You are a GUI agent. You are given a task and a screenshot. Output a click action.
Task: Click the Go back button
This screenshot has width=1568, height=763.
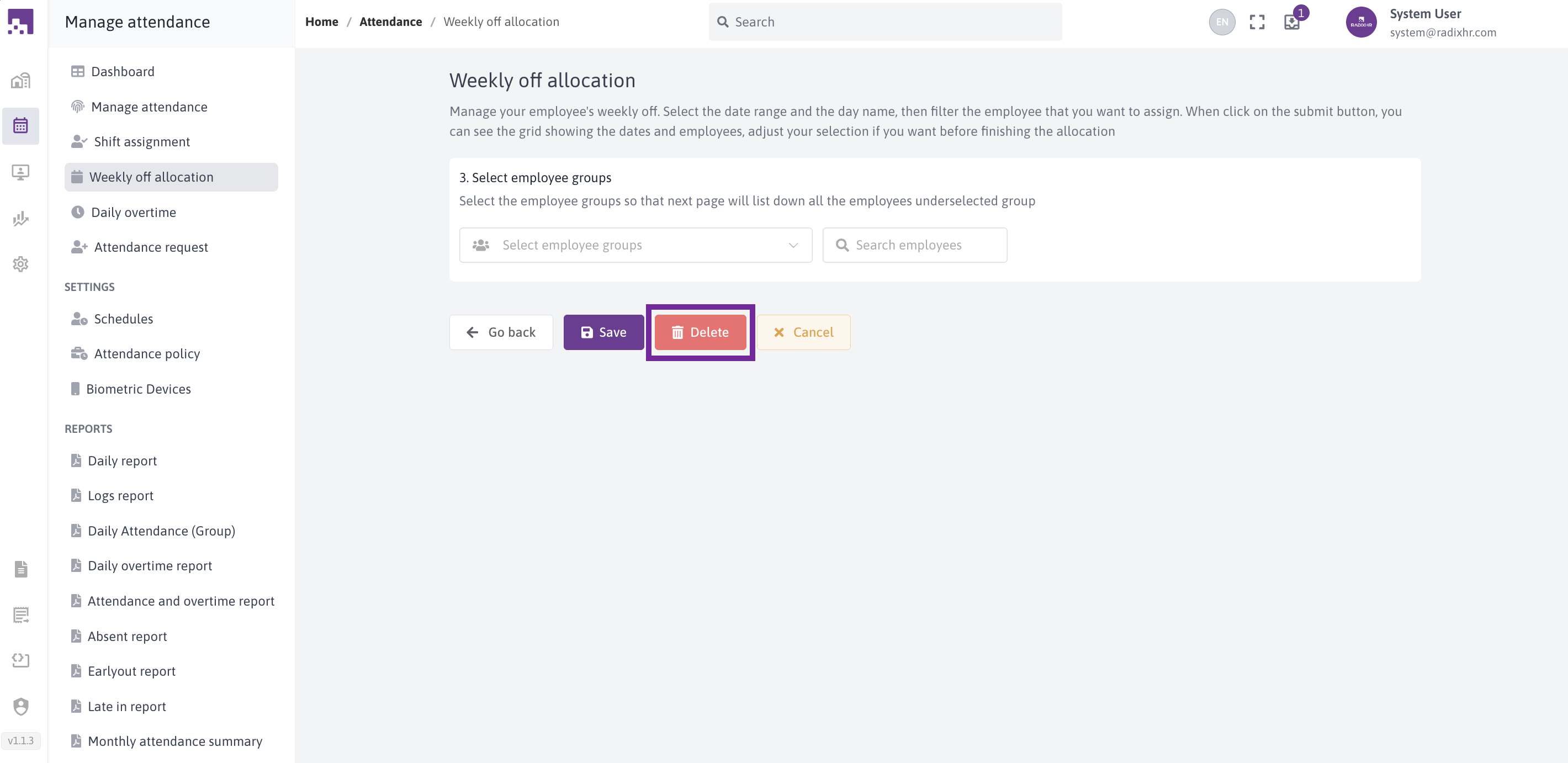(x=500, y=332)
